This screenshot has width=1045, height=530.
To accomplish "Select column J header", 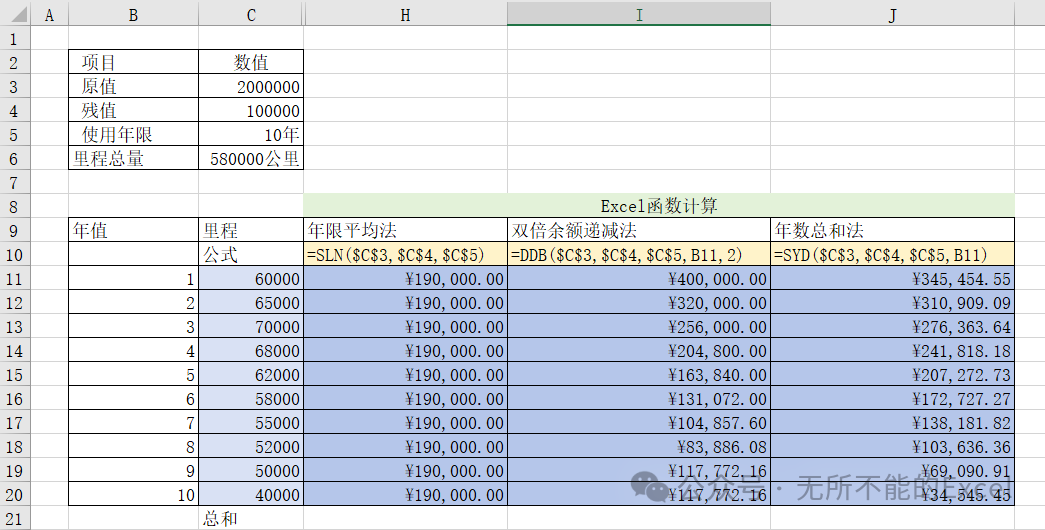I will (892, 15).
